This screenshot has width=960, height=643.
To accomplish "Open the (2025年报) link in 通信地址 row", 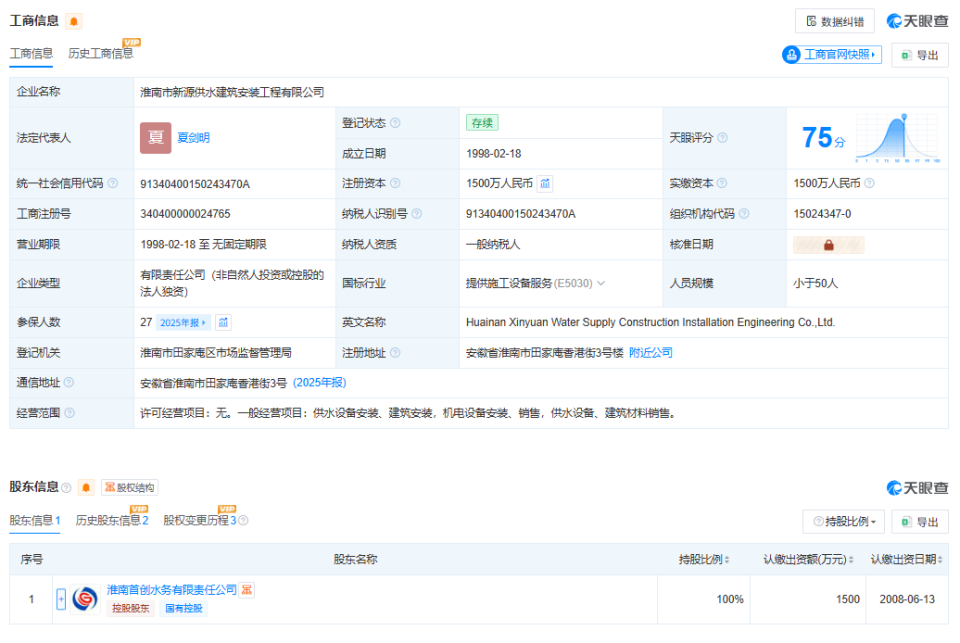I will [320, 383].
